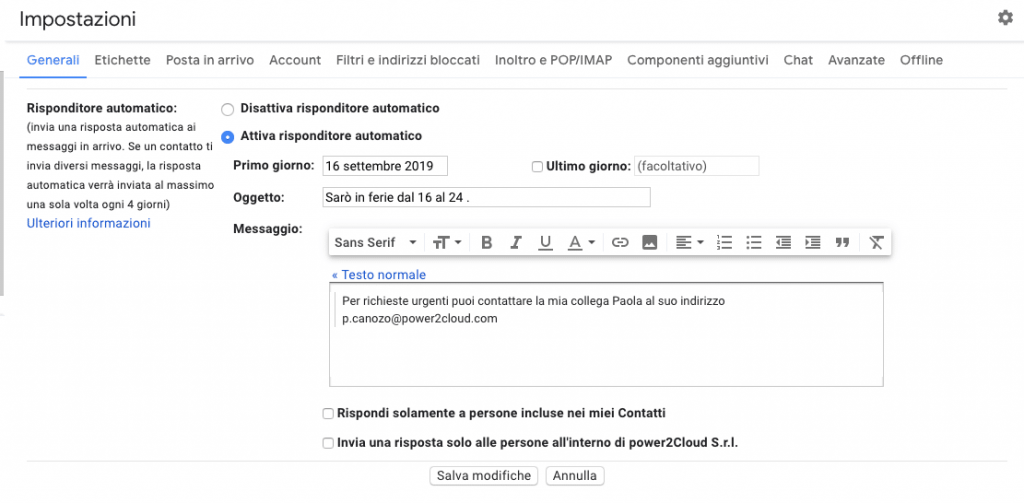1024x503 pixels.
Task: Remove formatting from message text
Action: 876,243
